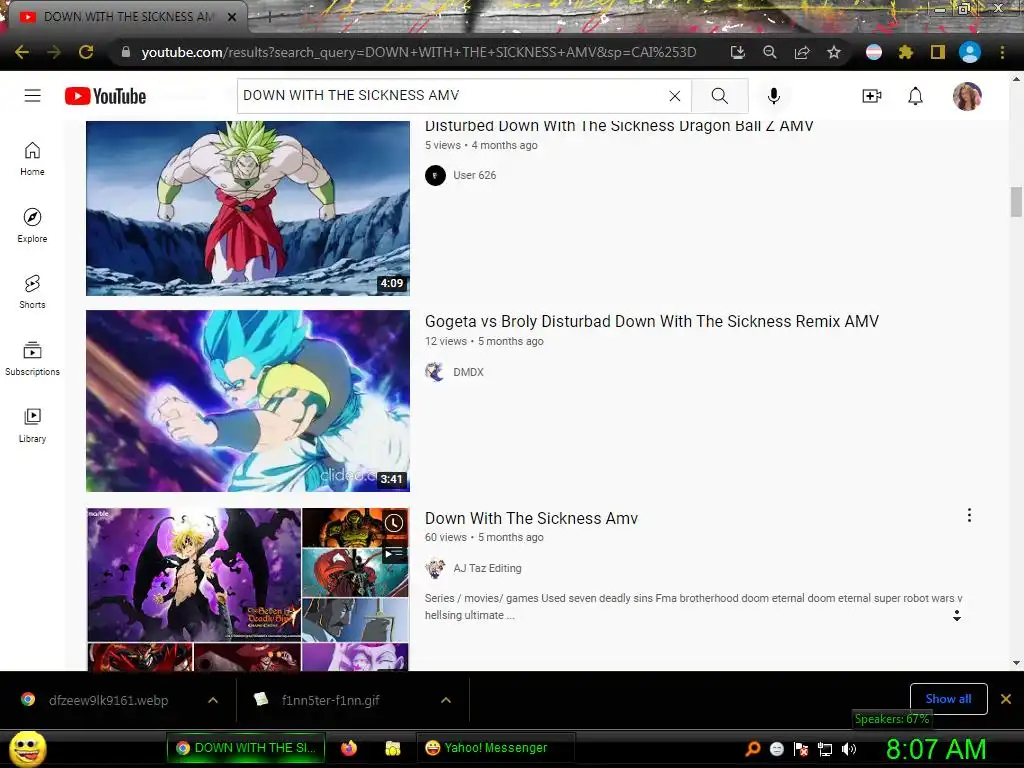The width and height of the screenshot is (1024, 768).
Task: Click browser back arrow
Action: 22,52
